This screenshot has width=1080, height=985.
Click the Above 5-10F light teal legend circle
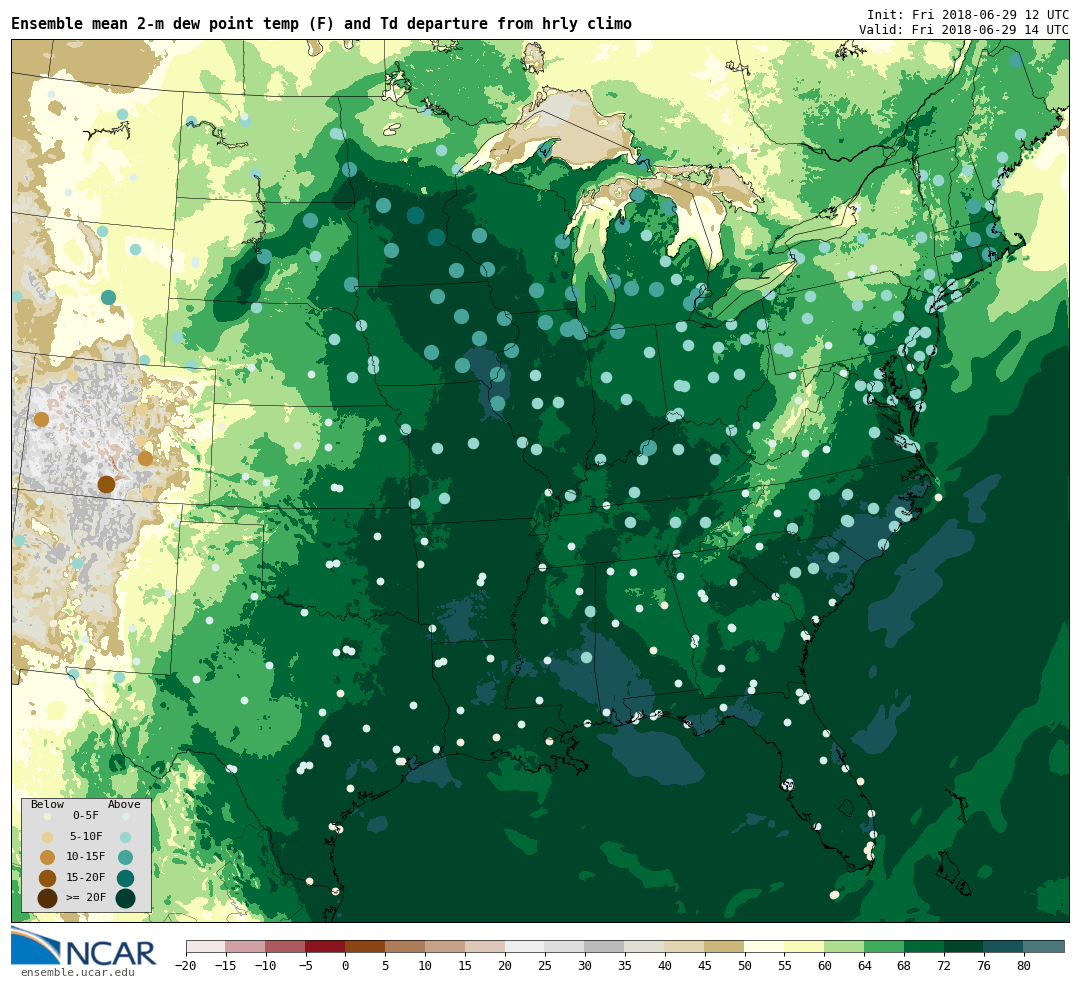[125, 838]
